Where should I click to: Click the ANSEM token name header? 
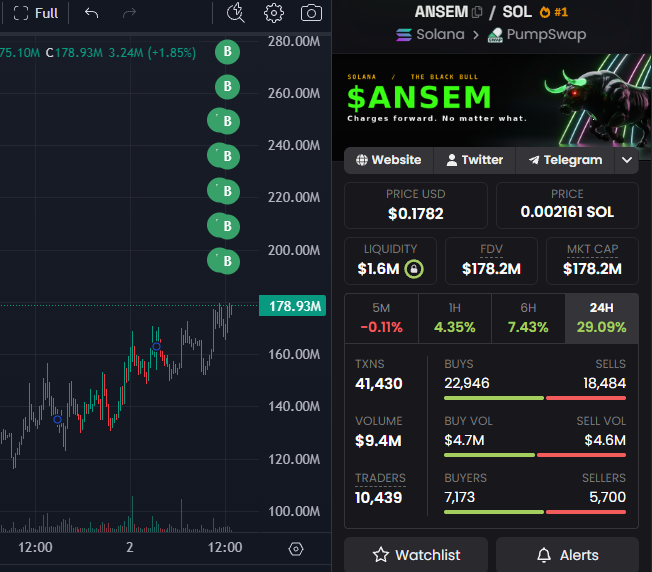pyautogui.click(x=441, y=12)
